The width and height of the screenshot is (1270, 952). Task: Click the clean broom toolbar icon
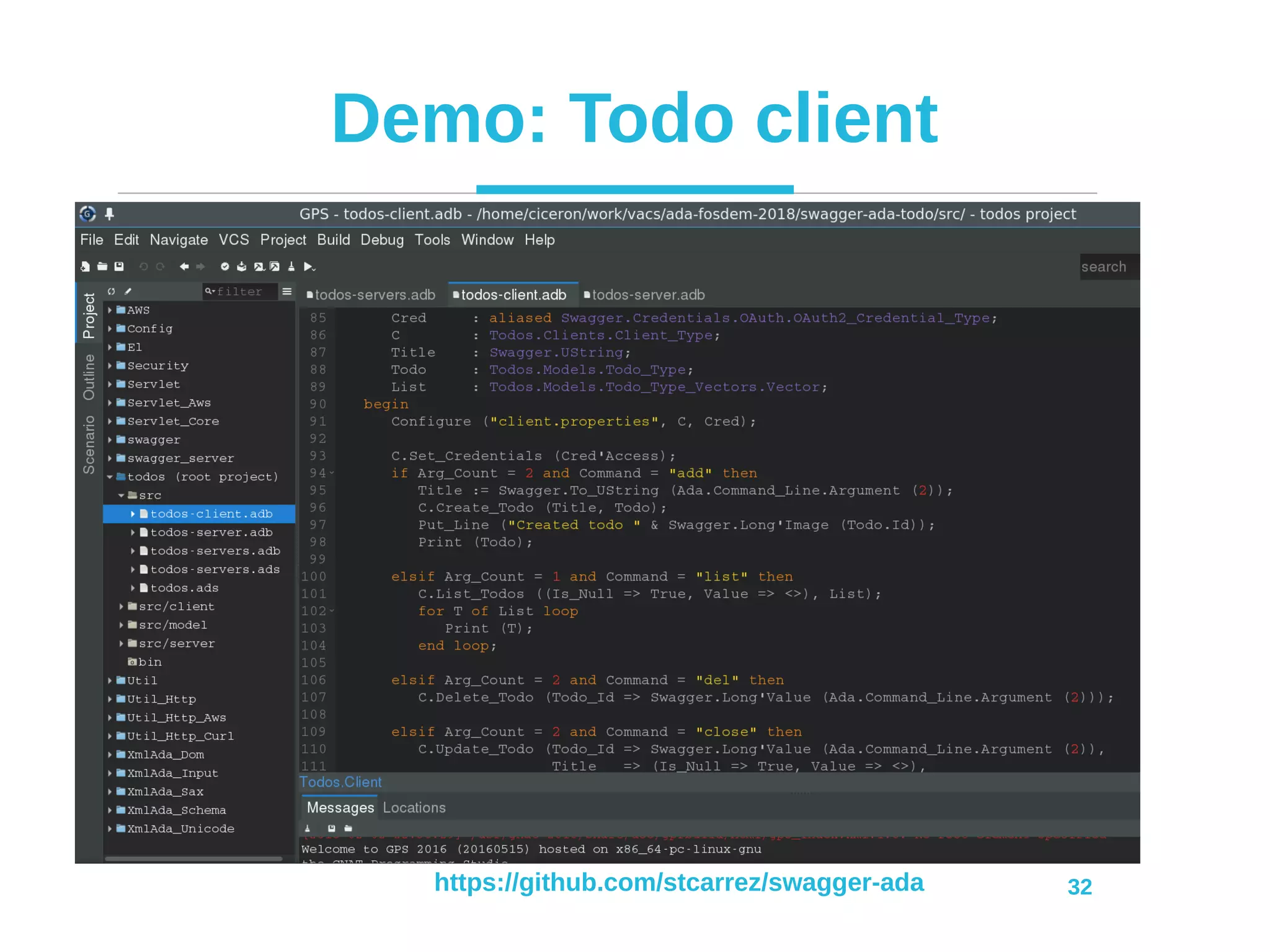(291, 267)
